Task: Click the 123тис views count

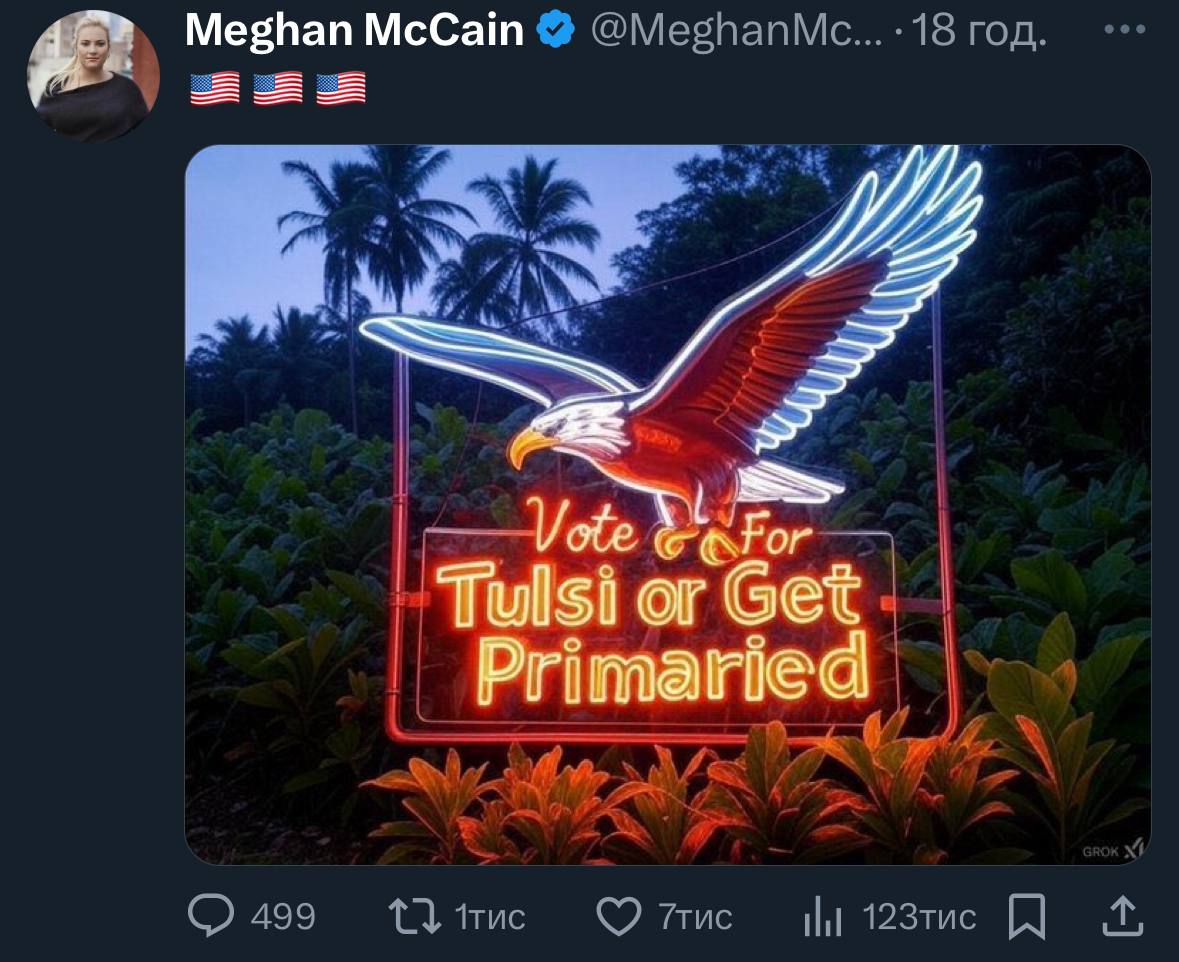Action: (x=919, y=916)
